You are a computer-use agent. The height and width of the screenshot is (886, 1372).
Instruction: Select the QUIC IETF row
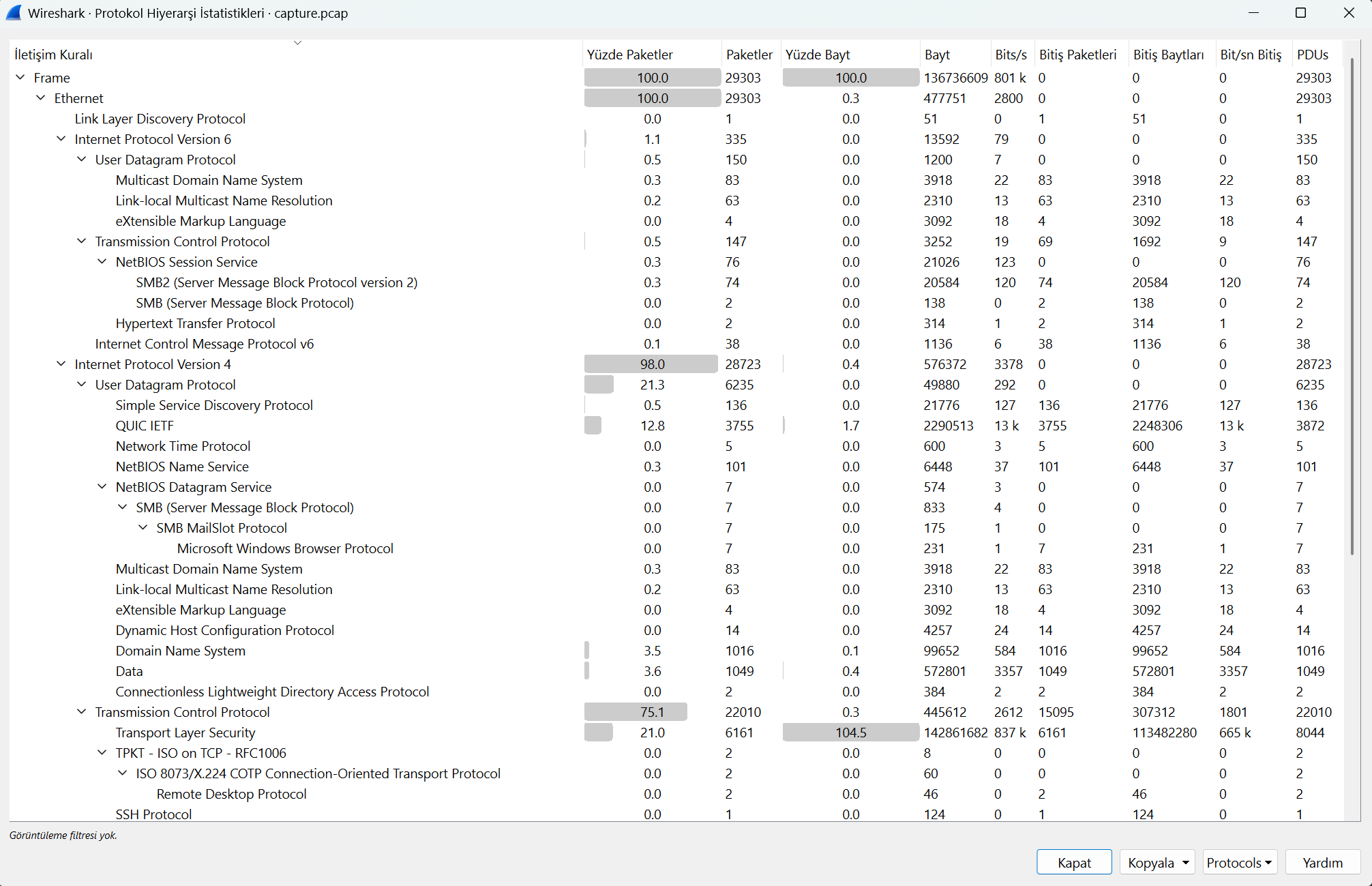click(145, 426)
